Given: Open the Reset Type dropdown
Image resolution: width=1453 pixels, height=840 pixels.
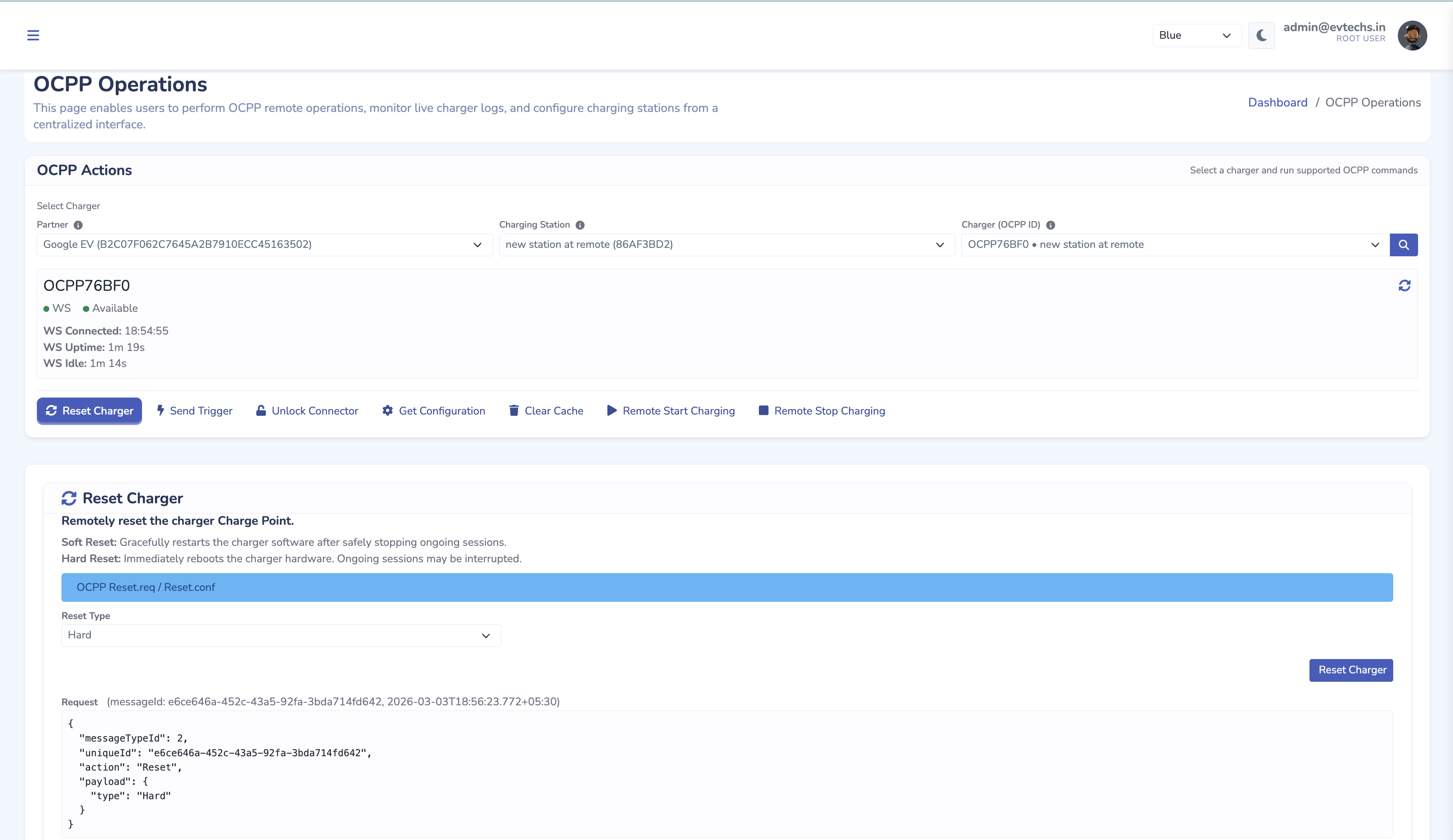Looking at the screenshot, I should [x=281, y=635].
